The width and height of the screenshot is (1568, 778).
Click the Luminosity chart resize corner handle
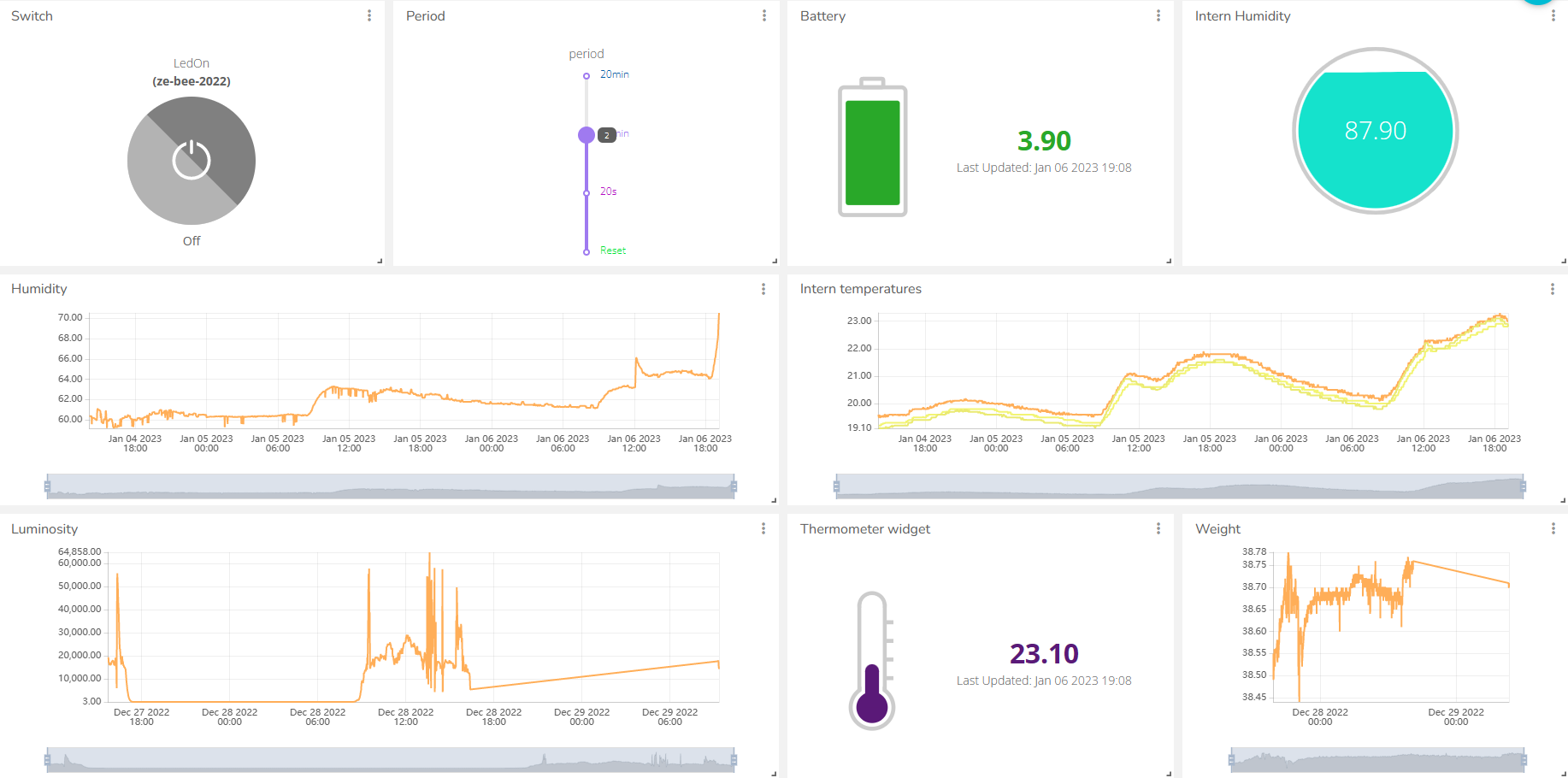click(774, 774)
